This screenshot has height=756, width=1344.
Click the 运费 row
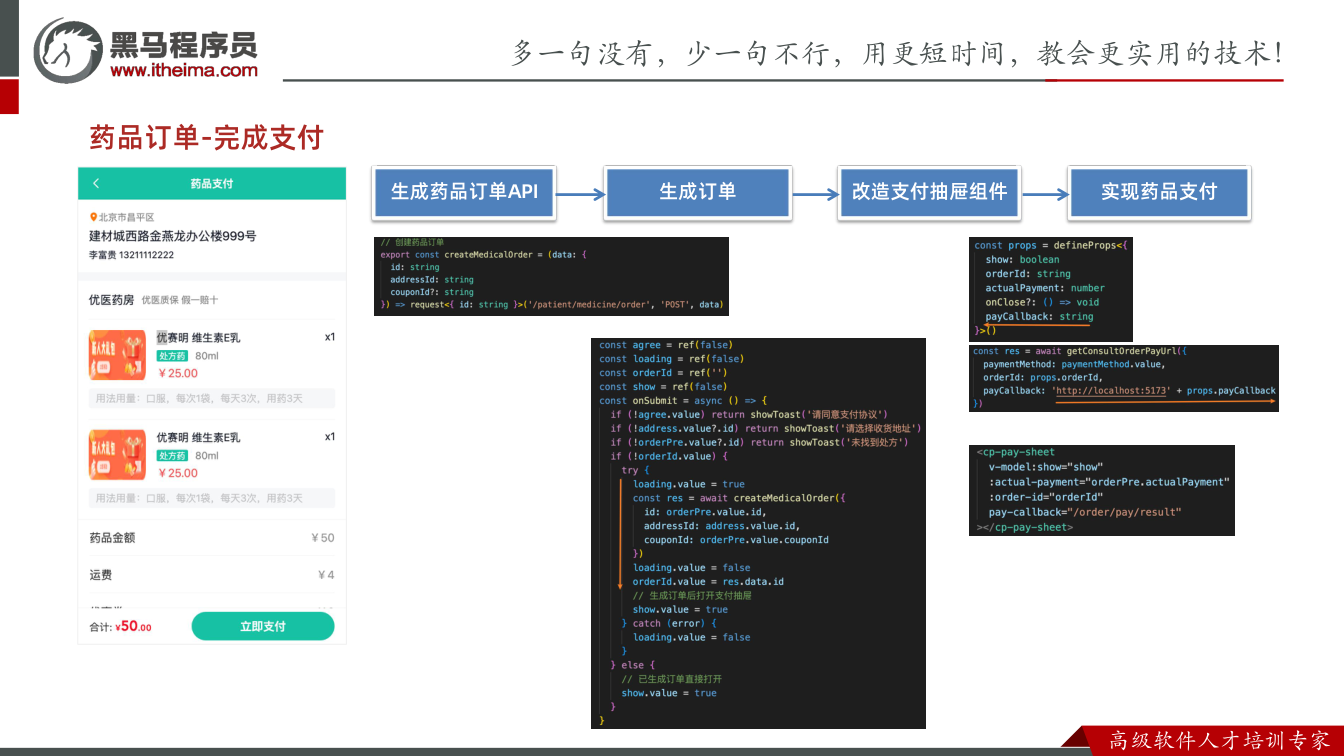click(212, 575)
